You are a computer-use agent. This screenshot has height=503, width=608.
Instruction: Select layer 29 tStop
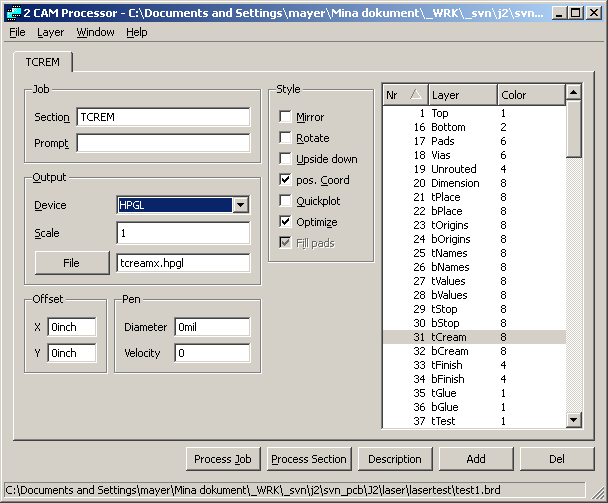click(x=475, y=309)
